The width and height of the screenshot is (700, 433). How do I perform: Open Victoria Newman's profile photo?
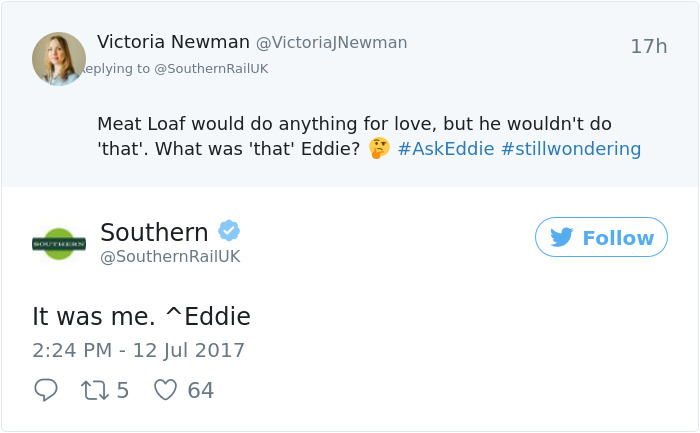click(x=58, y=58)
